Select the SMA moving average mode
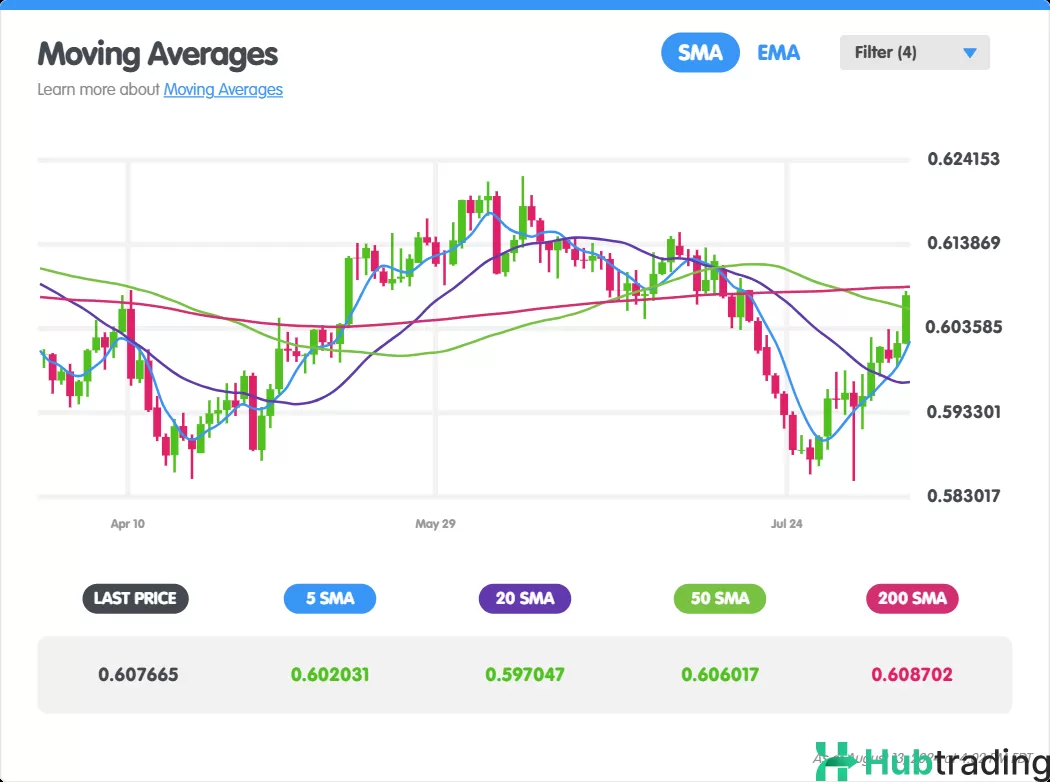The height and width of the screenshot is (782, 1050). 700,53
